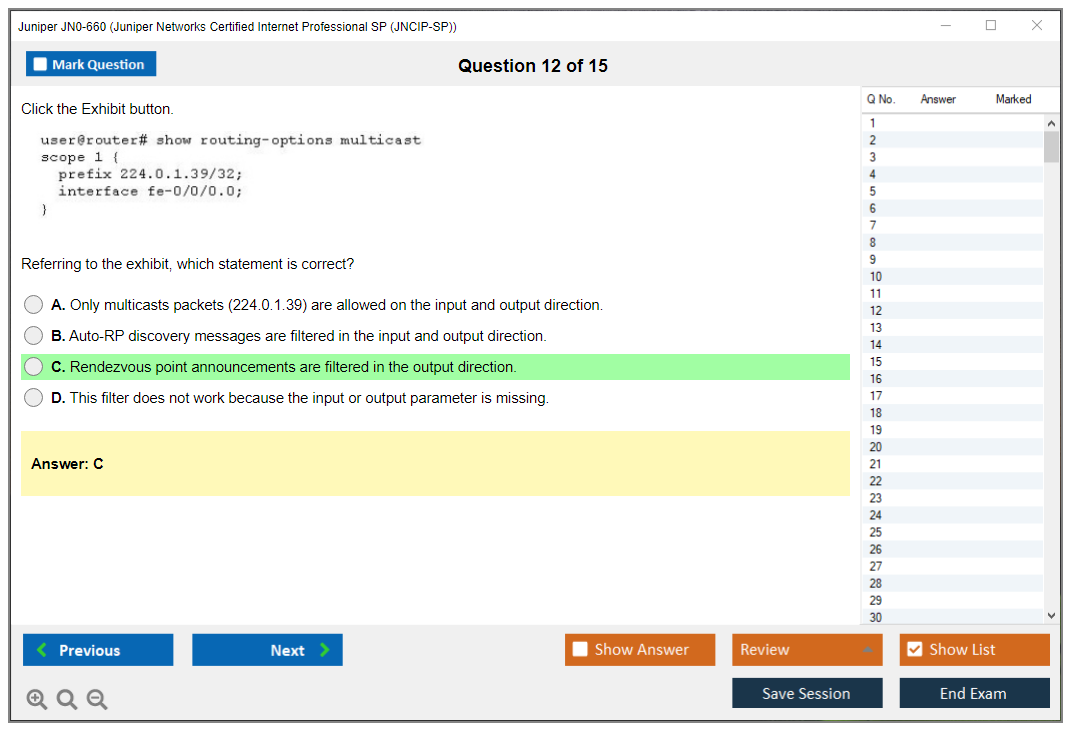The image size is (1075, 735).
Task: Open the Review dropdown menu
Action: point(807,650)
